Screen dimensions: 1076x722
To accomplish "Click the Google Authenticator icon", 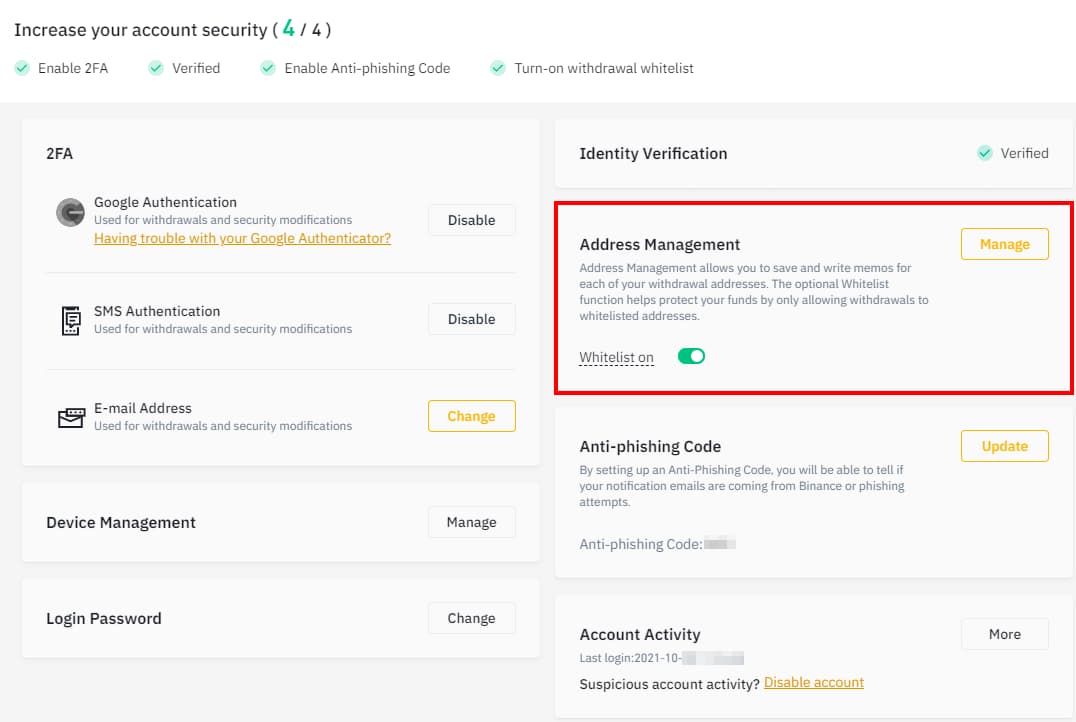I will click(x=70, y=213).
